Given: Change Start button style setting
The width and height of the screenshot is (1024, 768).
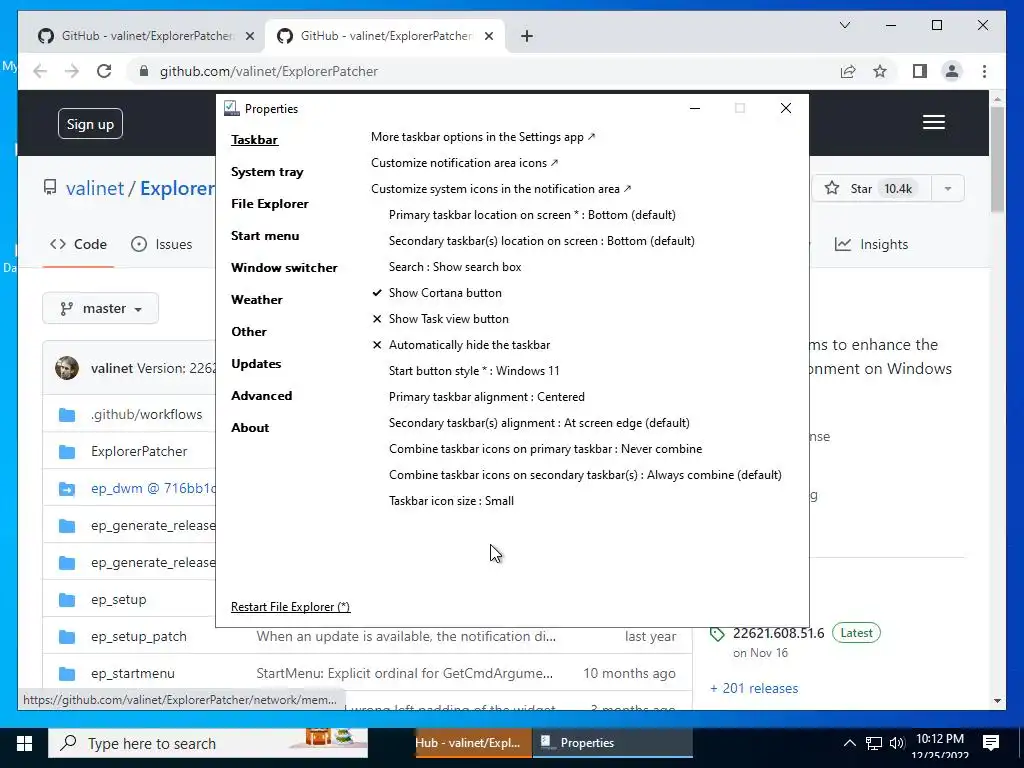Looking at the screenshot, I should [474, 371].
